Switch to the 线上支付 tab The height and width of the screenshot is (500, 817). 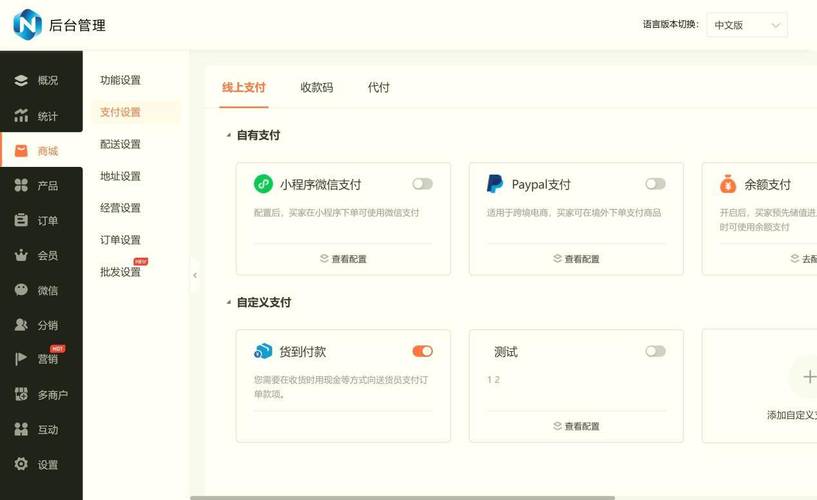pyautogui.click(x=244, y=87)
